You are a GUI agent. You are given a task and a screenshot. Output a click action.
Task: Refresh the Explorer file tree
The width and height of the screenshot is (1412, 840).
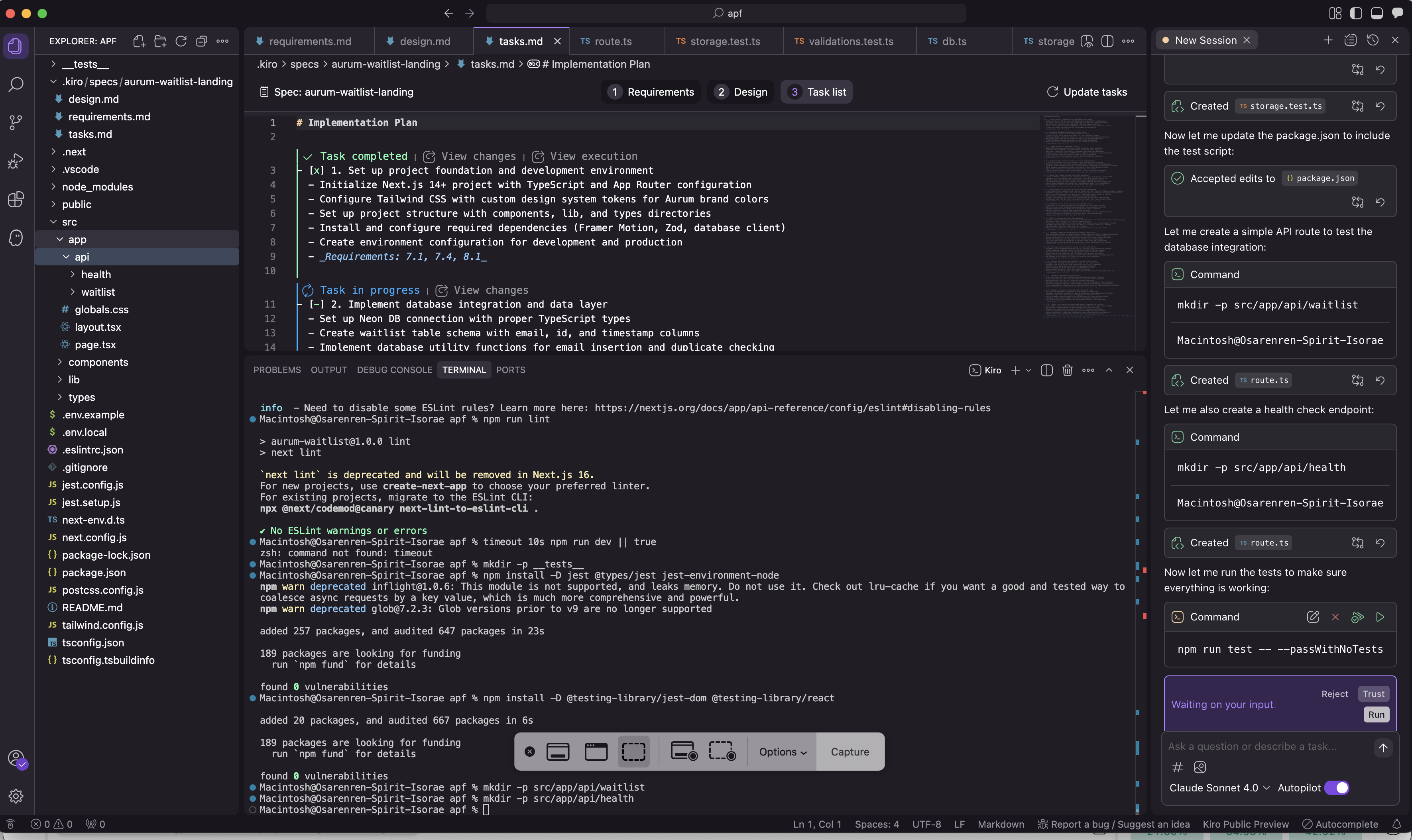(x=181, y=41)
